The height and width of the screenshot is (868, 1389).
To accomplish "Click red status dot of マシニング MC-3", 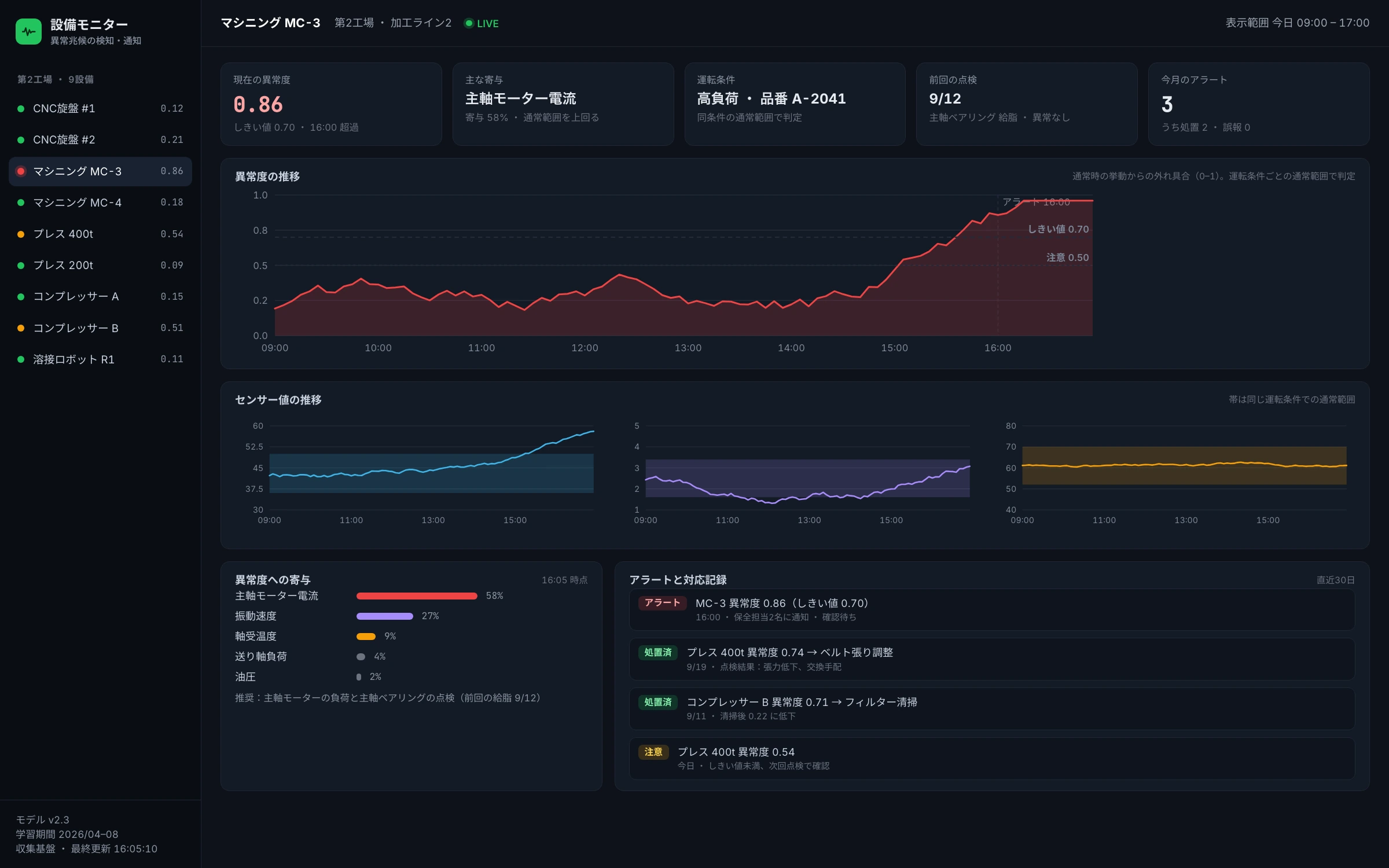I will 21,171.
